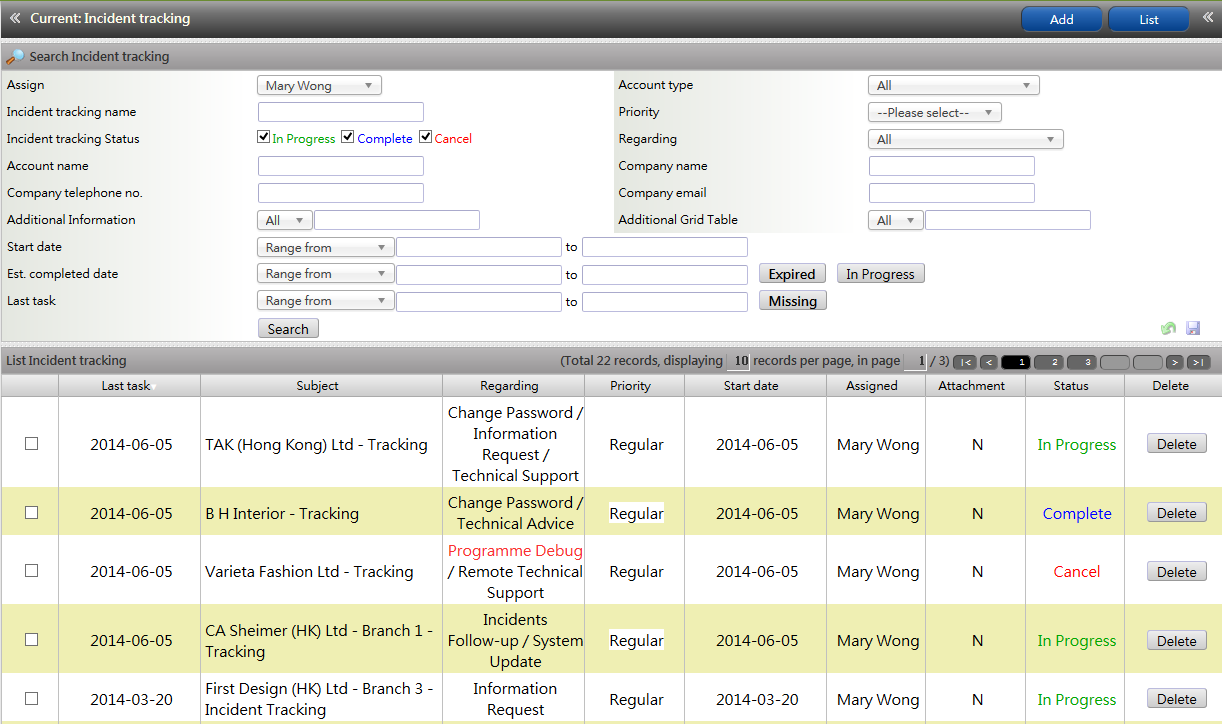Screen dimensions: 1222x724
Task: Open Additional Grid Table 'All' dropdown
Action: coord(896,220)
